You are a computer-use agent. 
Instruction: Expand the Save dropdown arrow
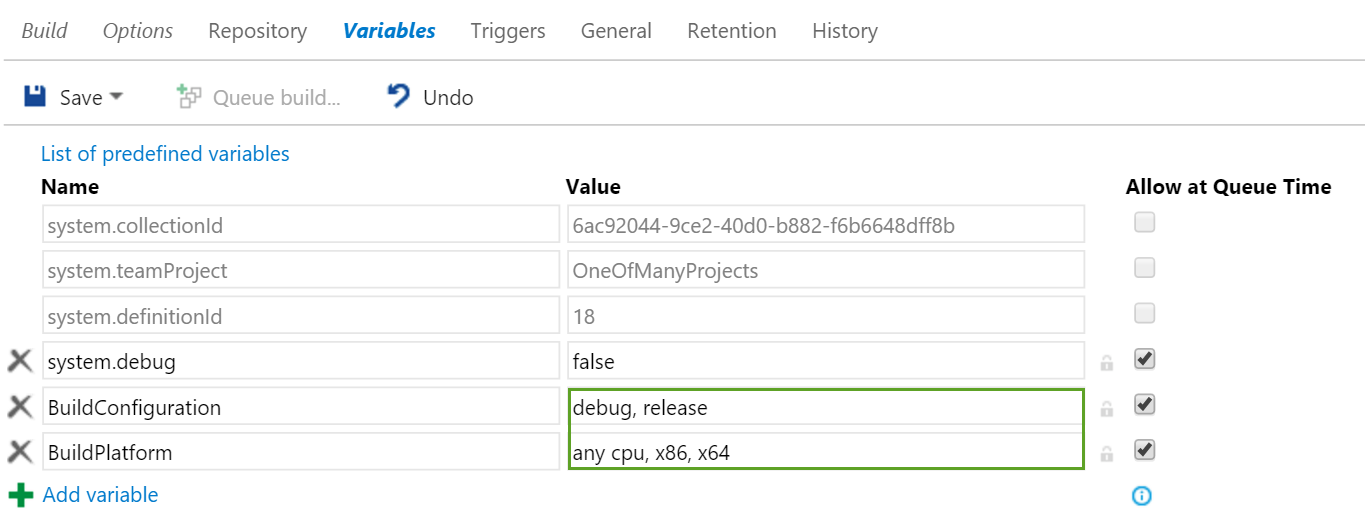pyautogui.click(x=116, y=97)
